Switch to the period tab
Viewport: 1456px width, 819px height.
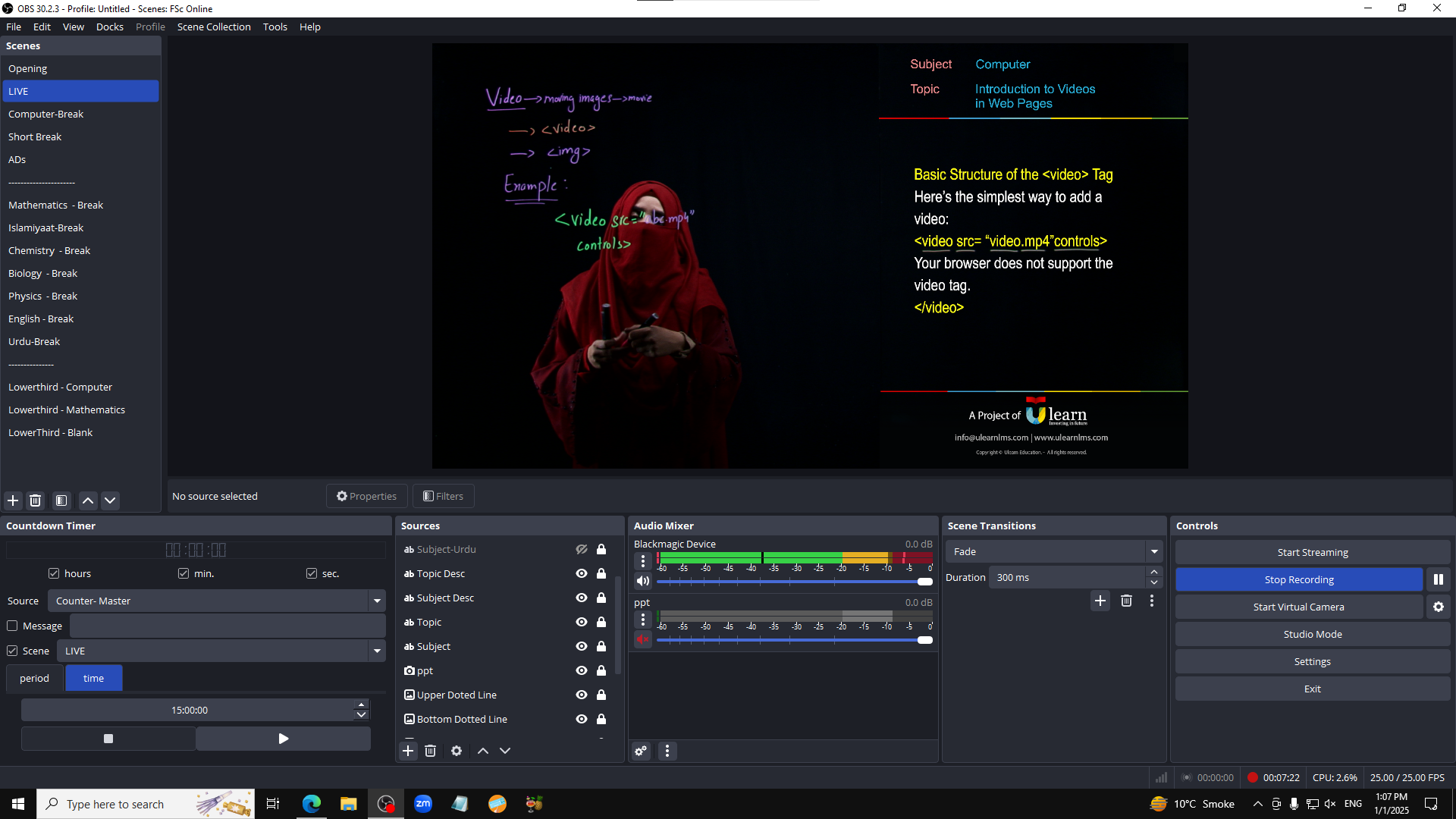tap(34, 678)
